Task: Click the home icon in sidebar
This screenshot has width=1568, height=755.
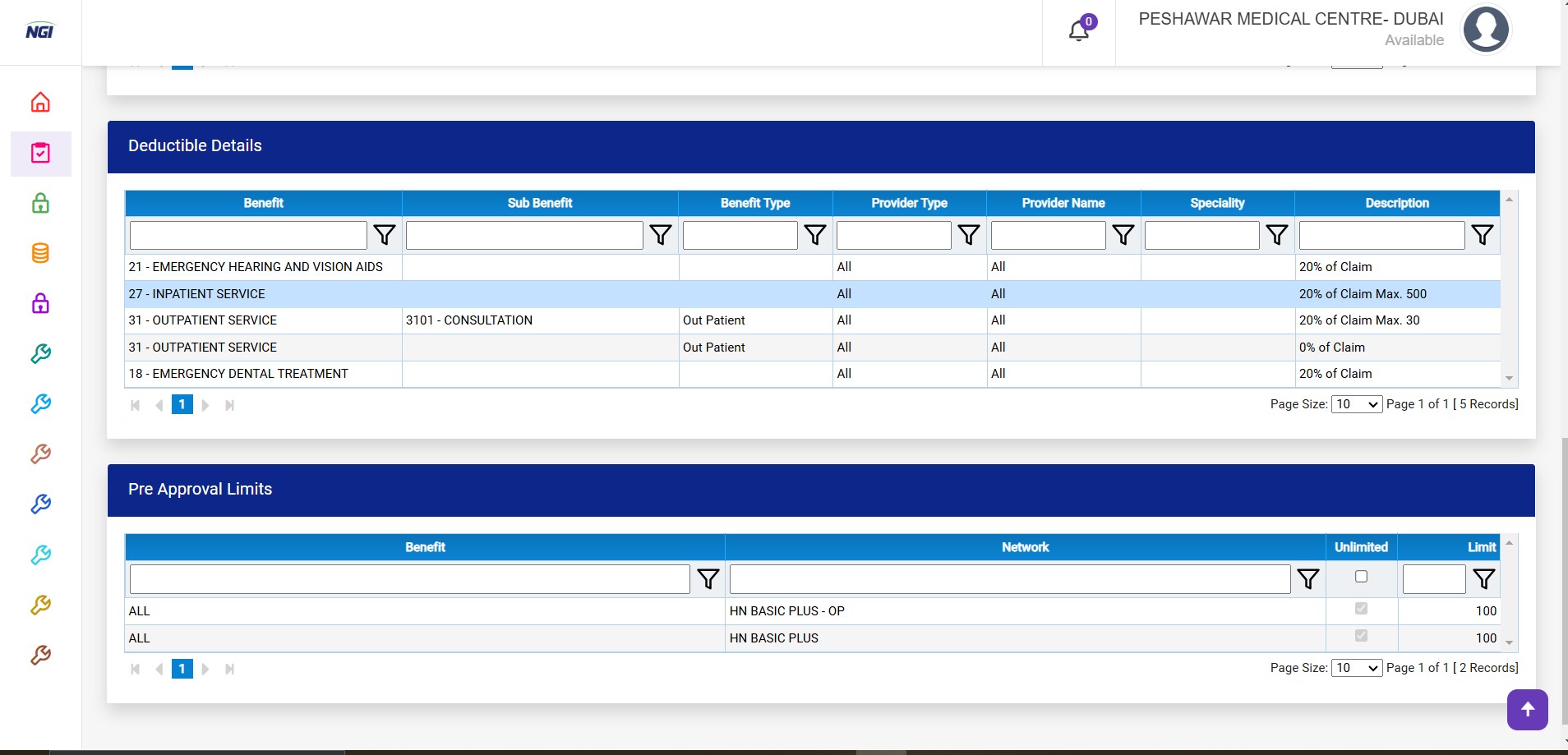Action: point(40,103)
